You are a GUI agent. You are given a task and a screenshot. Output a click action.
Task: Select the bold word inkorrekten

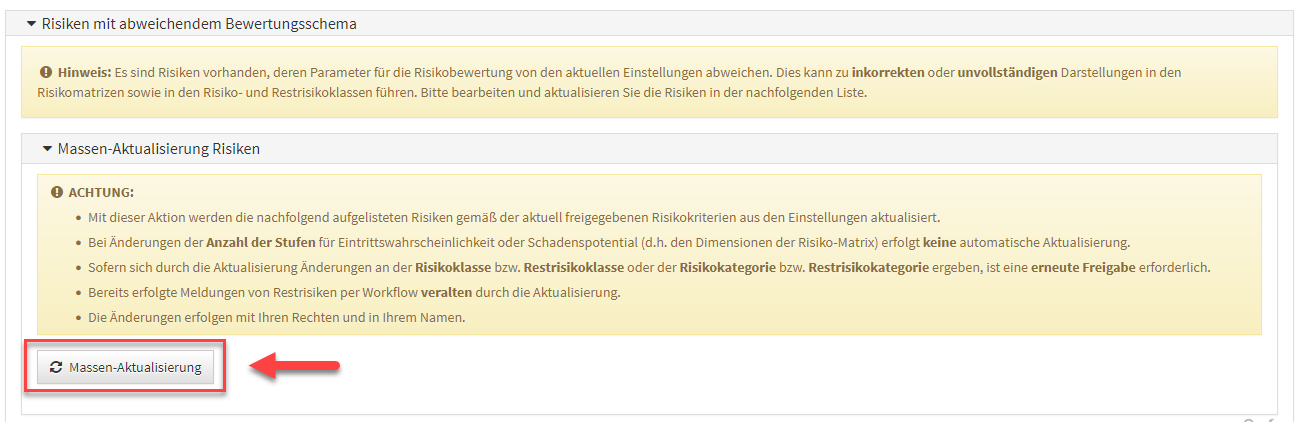point(887,73)
